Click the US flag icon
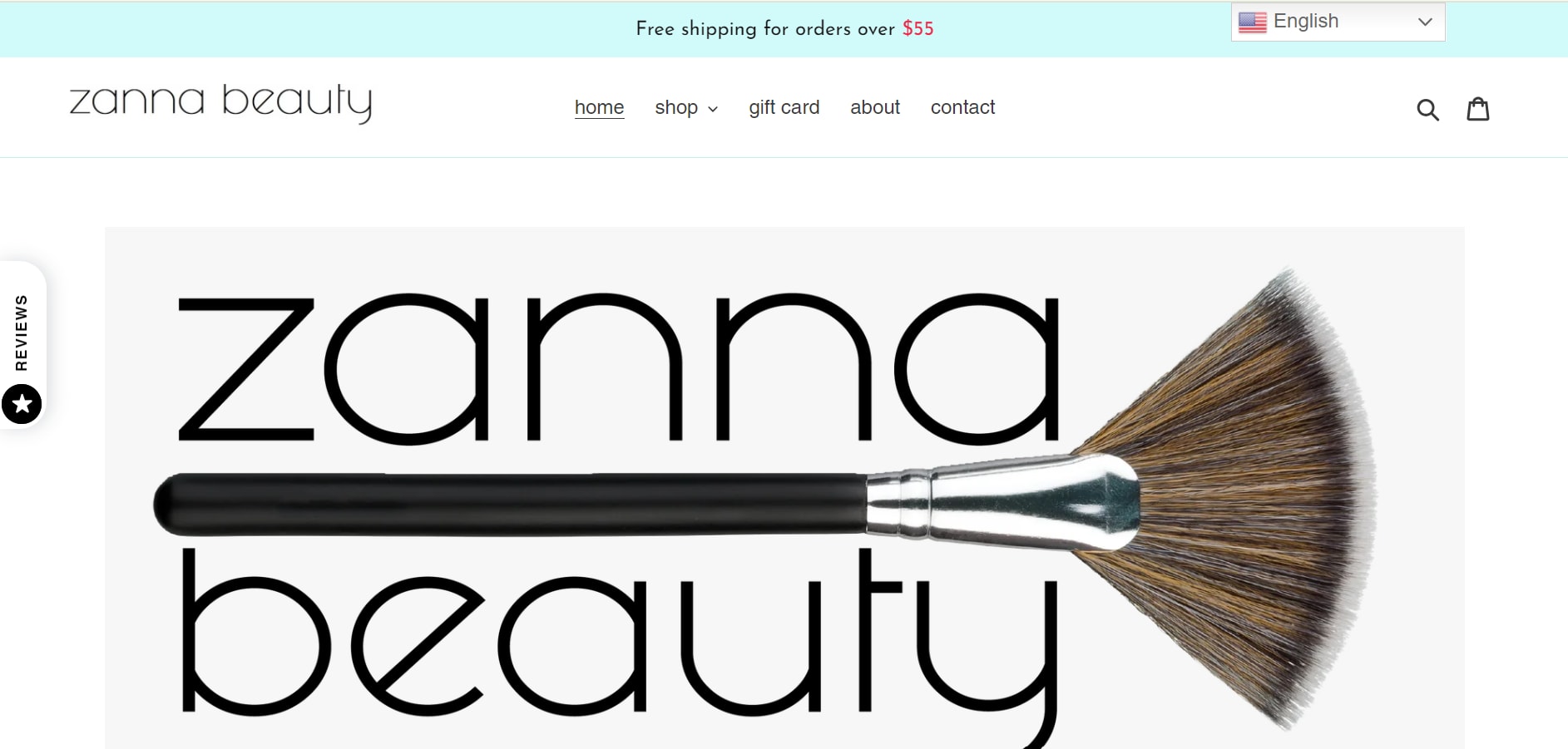Screen dimensions: 1568x749 click(x=1252, y=22)
